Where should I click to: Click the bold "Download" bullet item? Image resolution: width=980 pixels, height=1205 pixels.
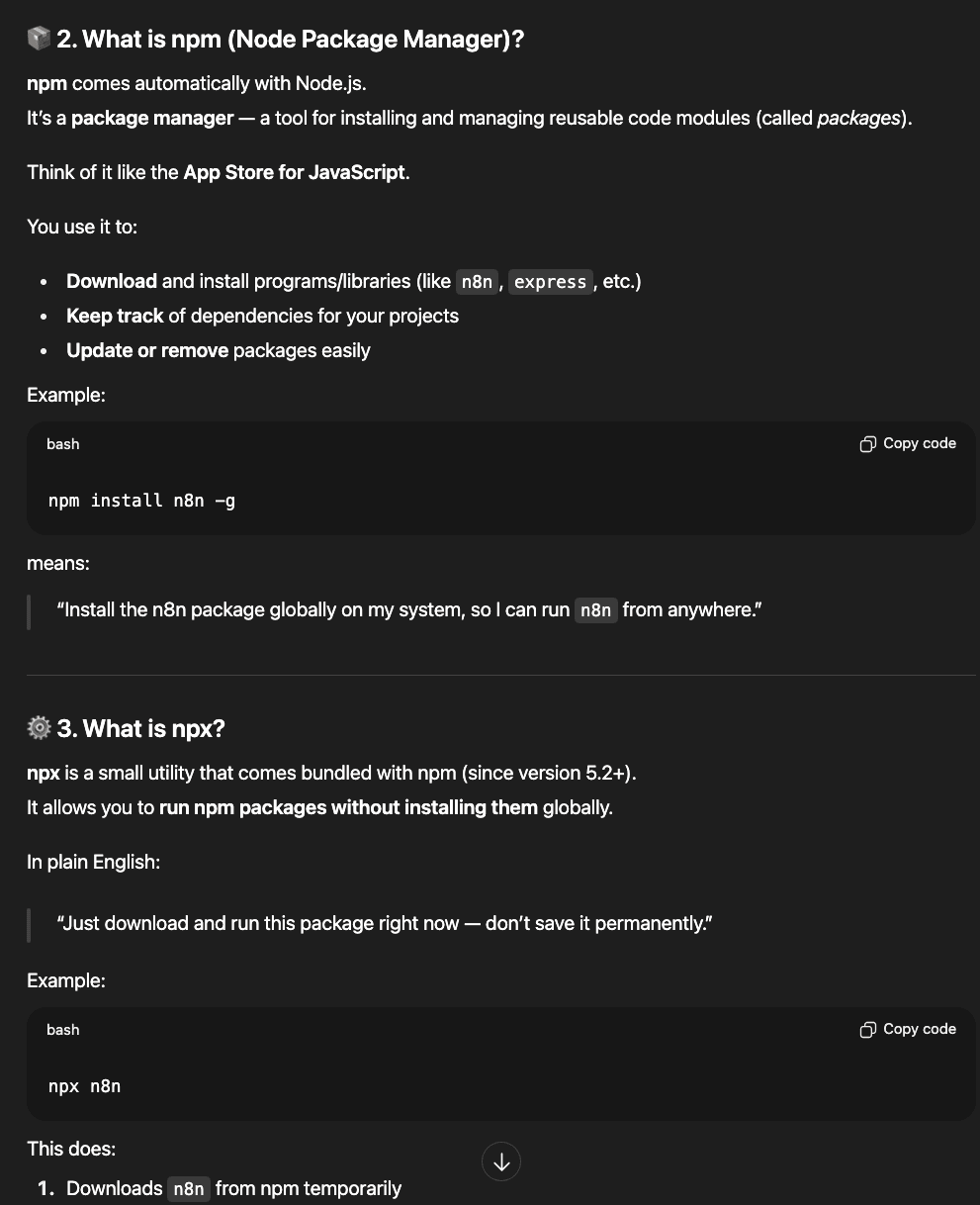(112, 282)
